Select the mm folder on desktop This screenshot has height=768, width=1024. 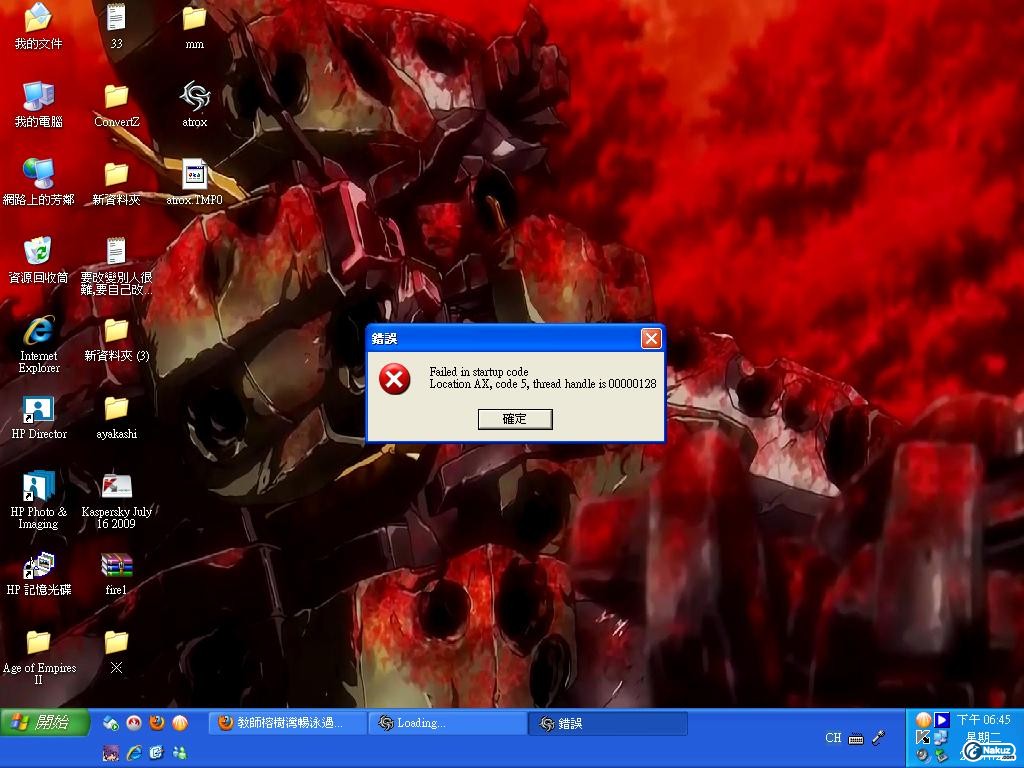194,27
